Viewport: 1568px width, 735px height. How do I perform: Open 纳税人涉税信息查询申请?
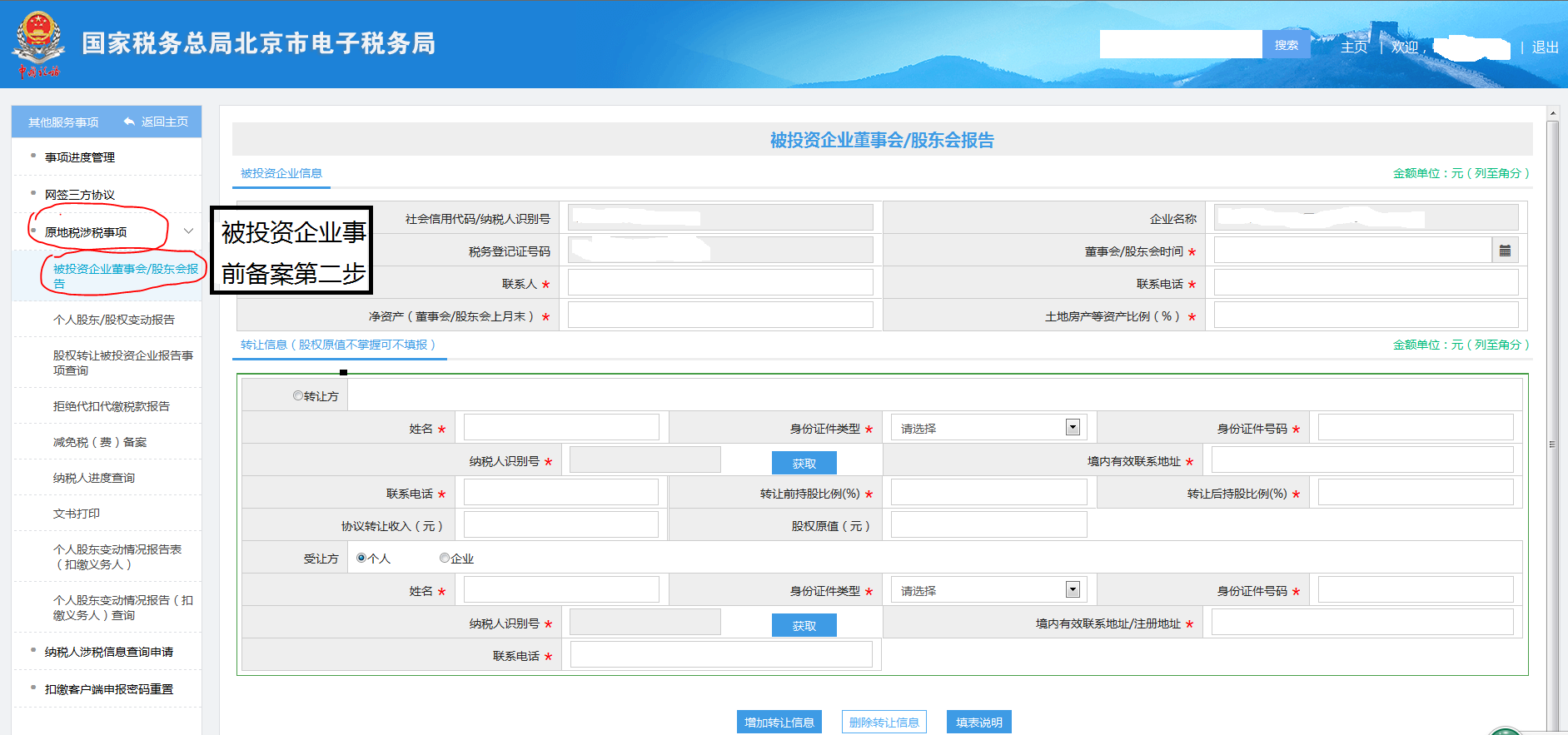click(109, 652)
